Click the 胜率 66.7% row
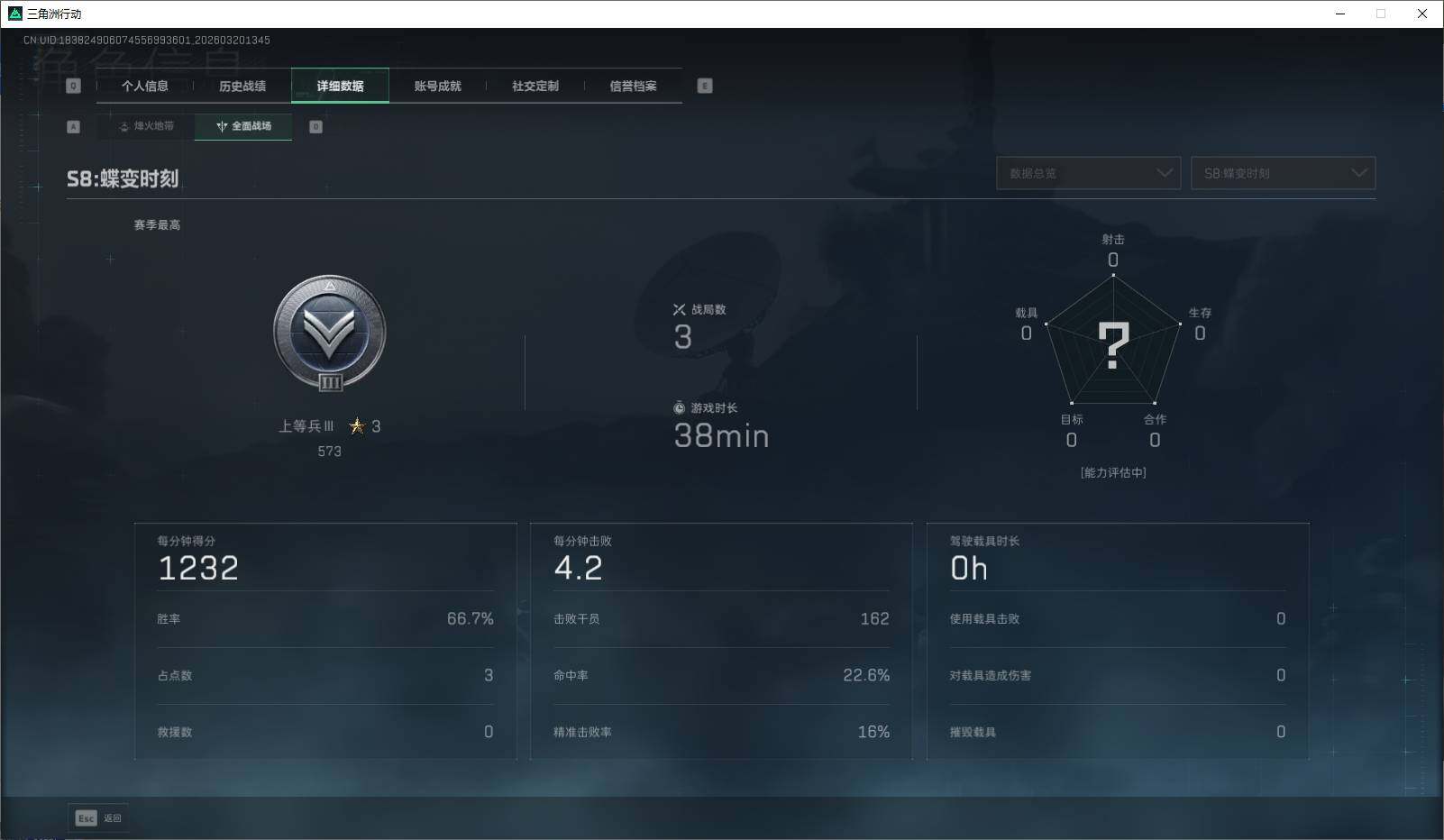Screen dimensions: 1444x840 325,619
